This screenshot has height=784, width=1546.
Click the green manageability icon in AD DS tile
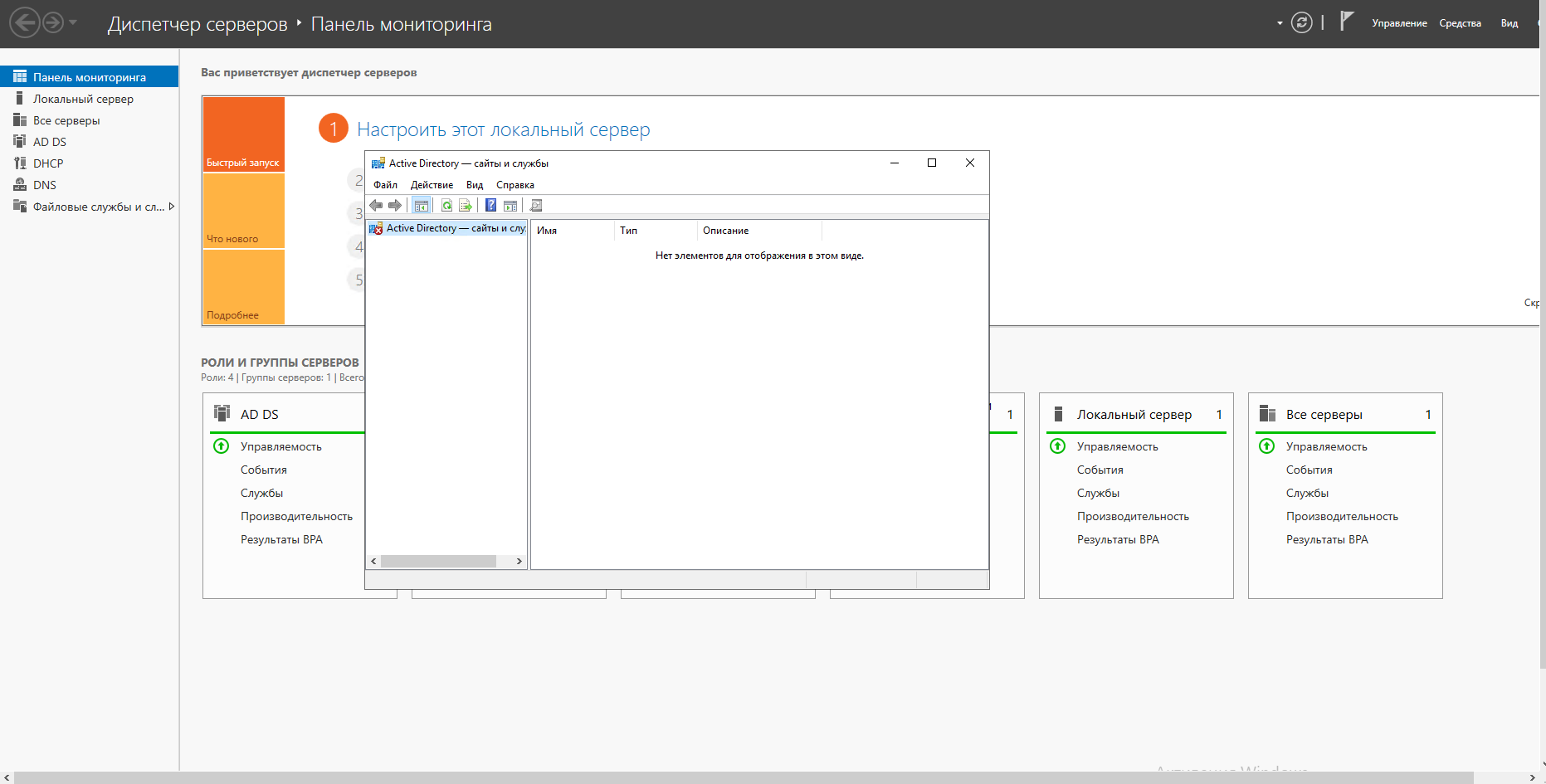click(x=222, y=446)
